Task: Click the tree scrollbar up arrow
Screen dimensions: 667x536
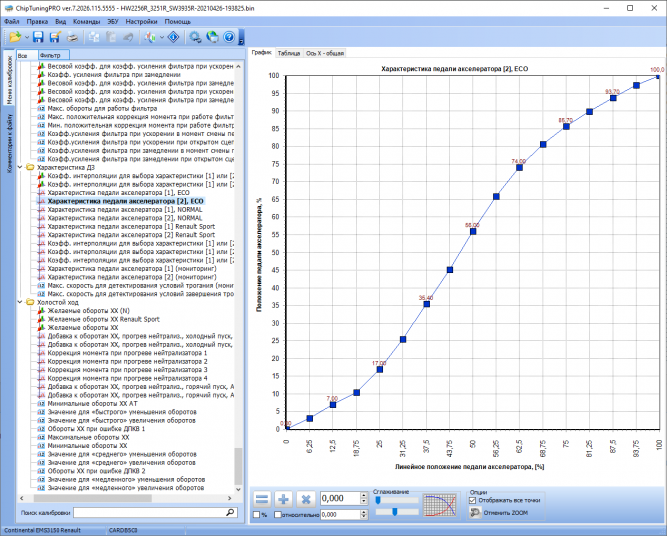Action: 238,66
